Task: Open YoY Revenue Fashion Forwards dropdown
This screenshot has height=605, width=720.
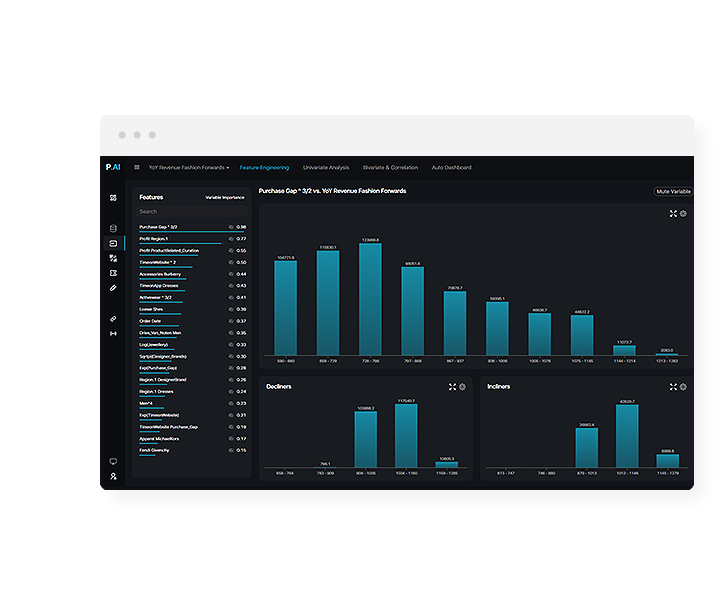Action: pyautogui.click(x=189, y=168)
